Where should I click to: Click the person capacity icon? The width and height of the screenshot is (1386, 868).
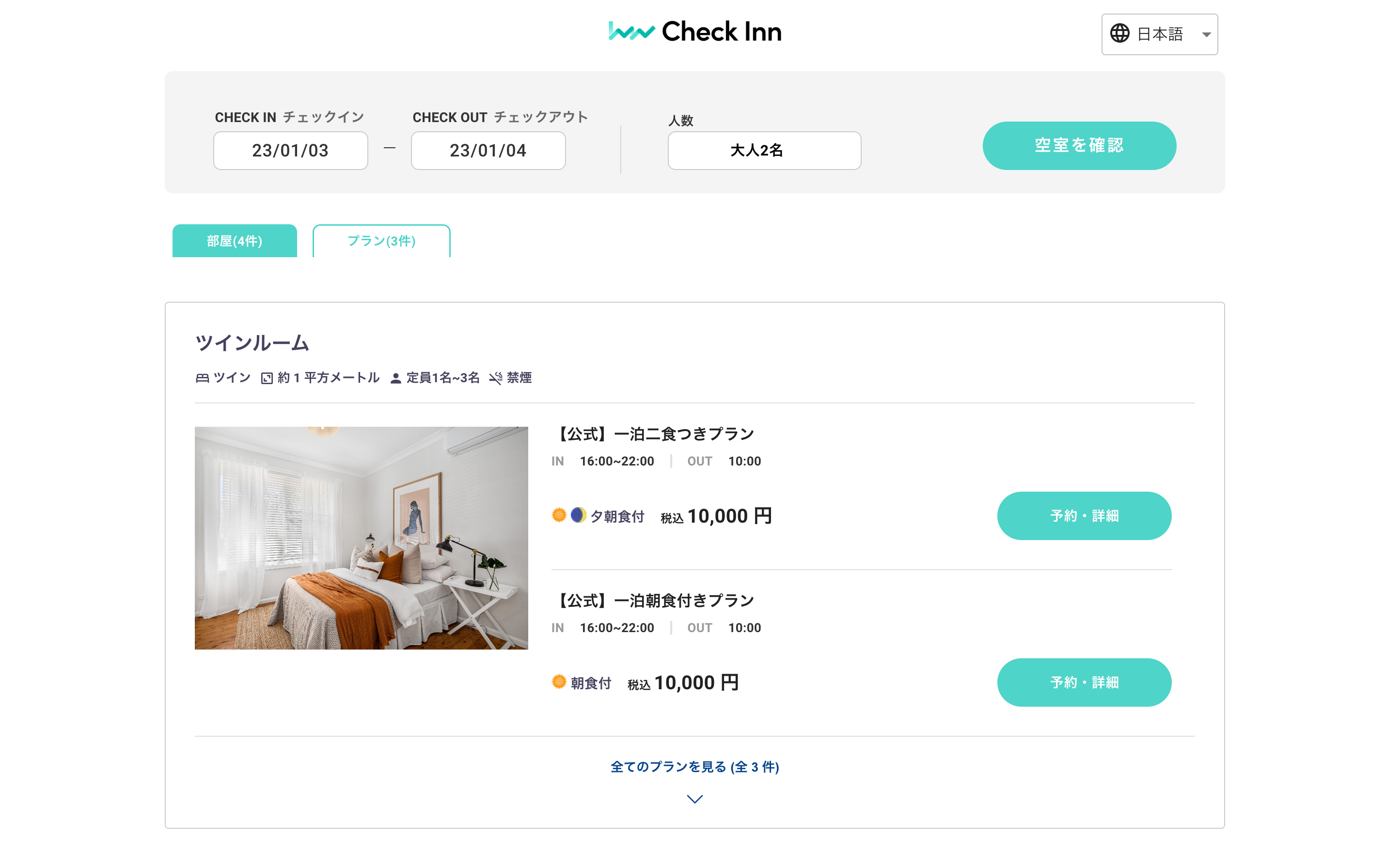pyautogui.click(x=395, y=378)
